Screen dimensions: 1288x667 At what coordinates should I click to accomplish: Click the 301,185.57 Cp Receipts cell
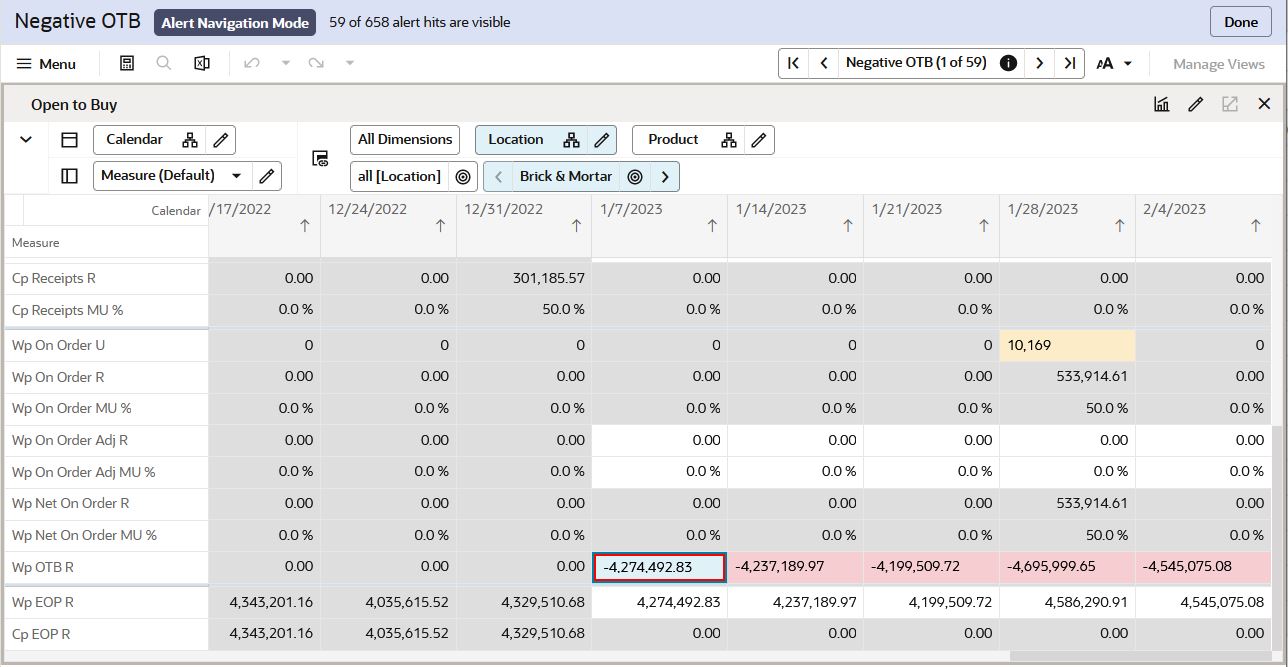tap(524, 278)
